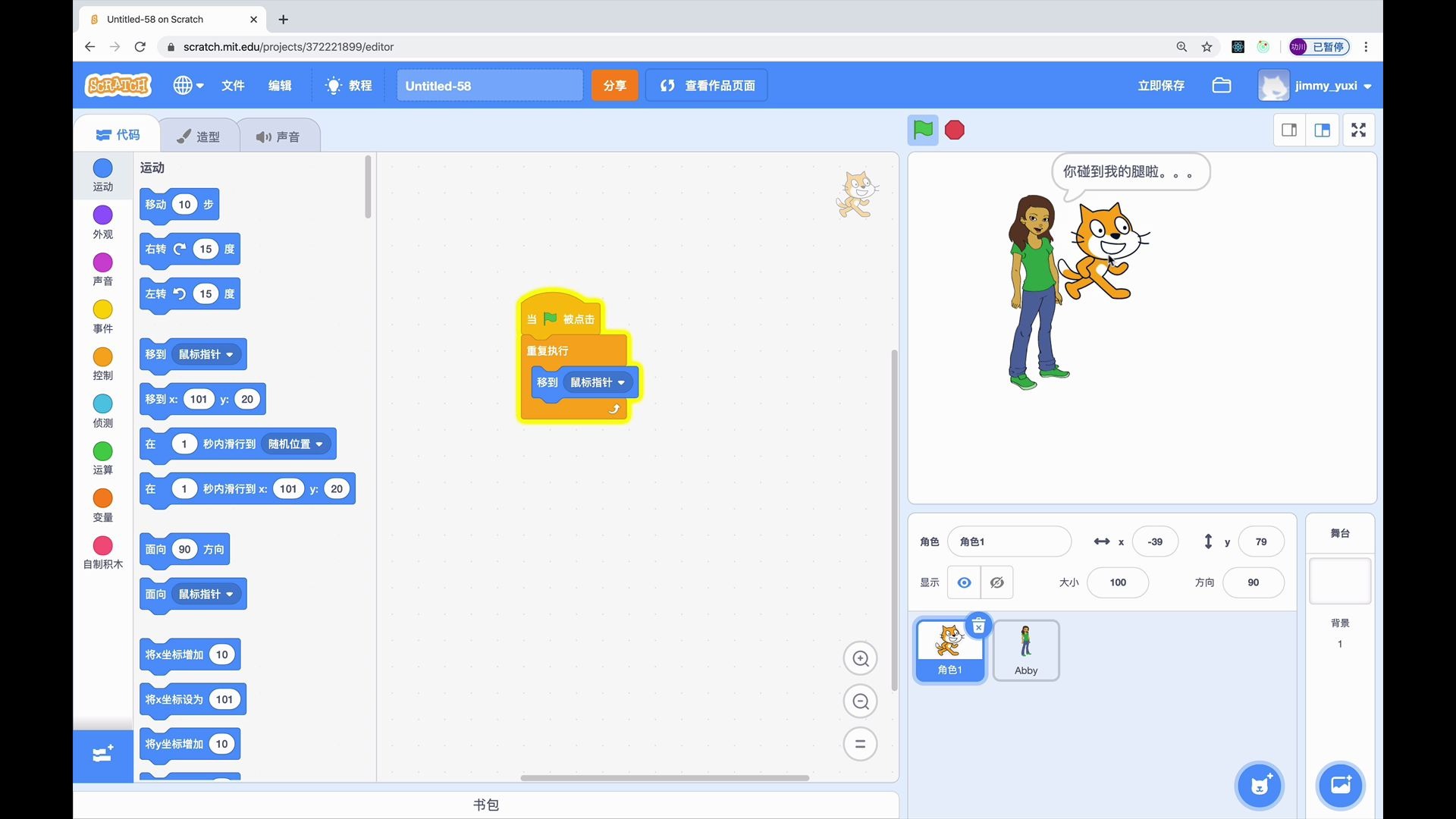Screen dimensions: 1456x819
Task: Reset workspace zoom with the equals icon
Action: pos(860,744)
